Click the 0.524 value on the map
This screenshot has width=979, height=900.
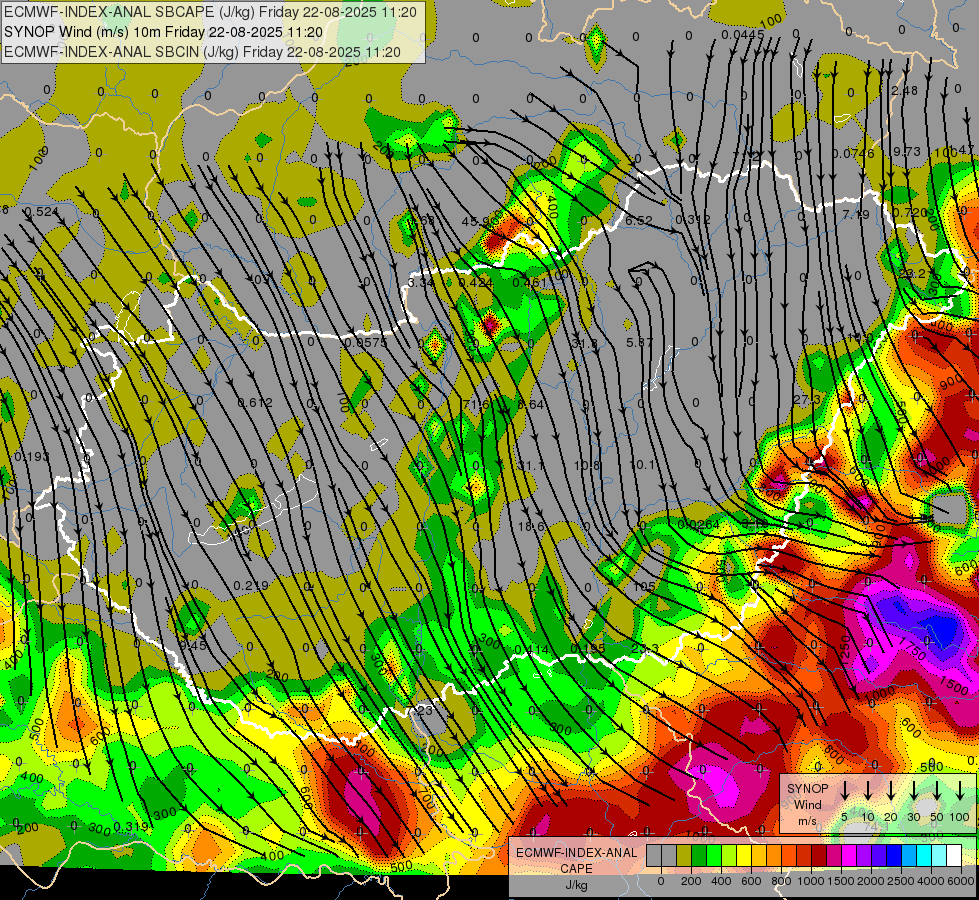42,212
